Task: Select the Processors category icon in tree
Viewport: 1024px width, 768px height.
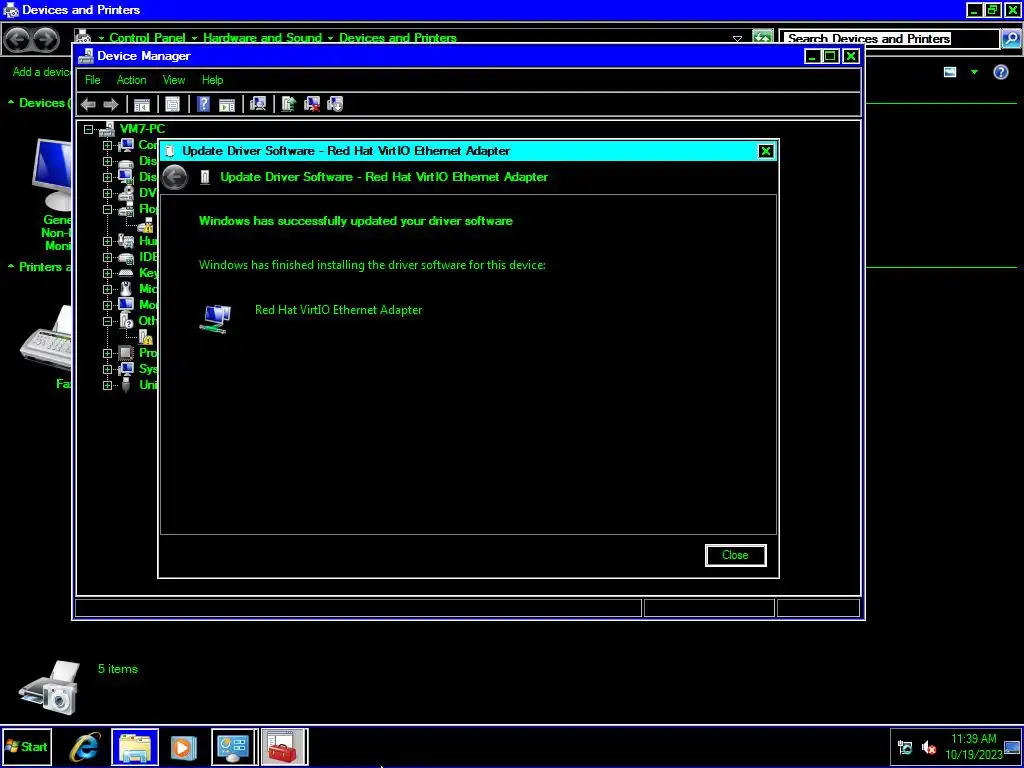Action: [x=126, y=353]
